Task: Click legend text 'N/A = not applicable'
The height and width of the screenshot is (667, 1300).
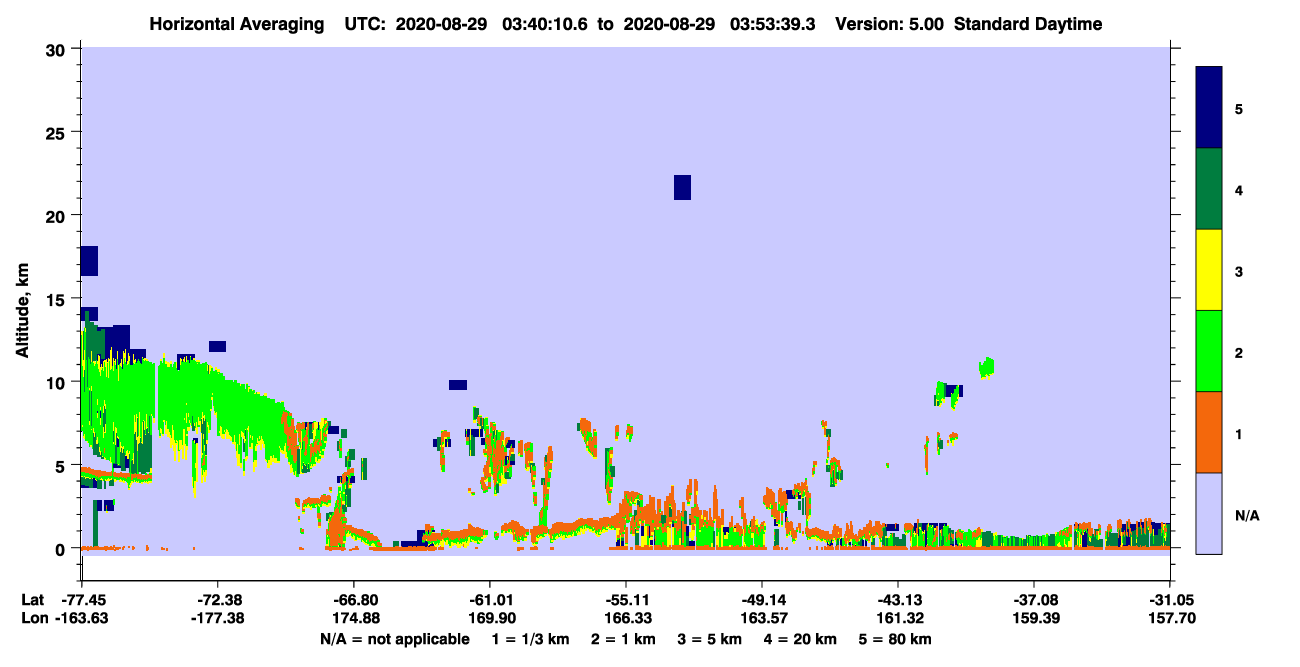Action: (x=394, y=639)
